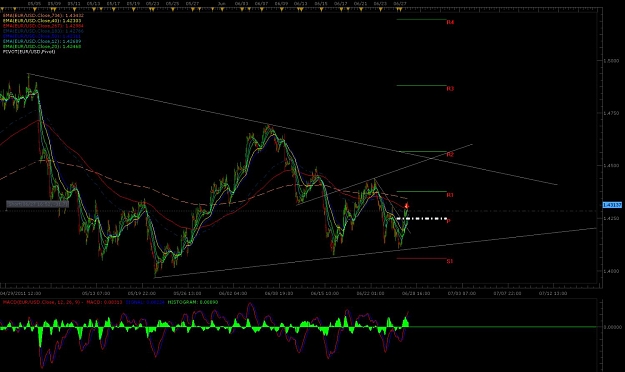Click the MACD(EUR/USD.Close, 12, 26, 9) legend label

[x=41, y=302]
